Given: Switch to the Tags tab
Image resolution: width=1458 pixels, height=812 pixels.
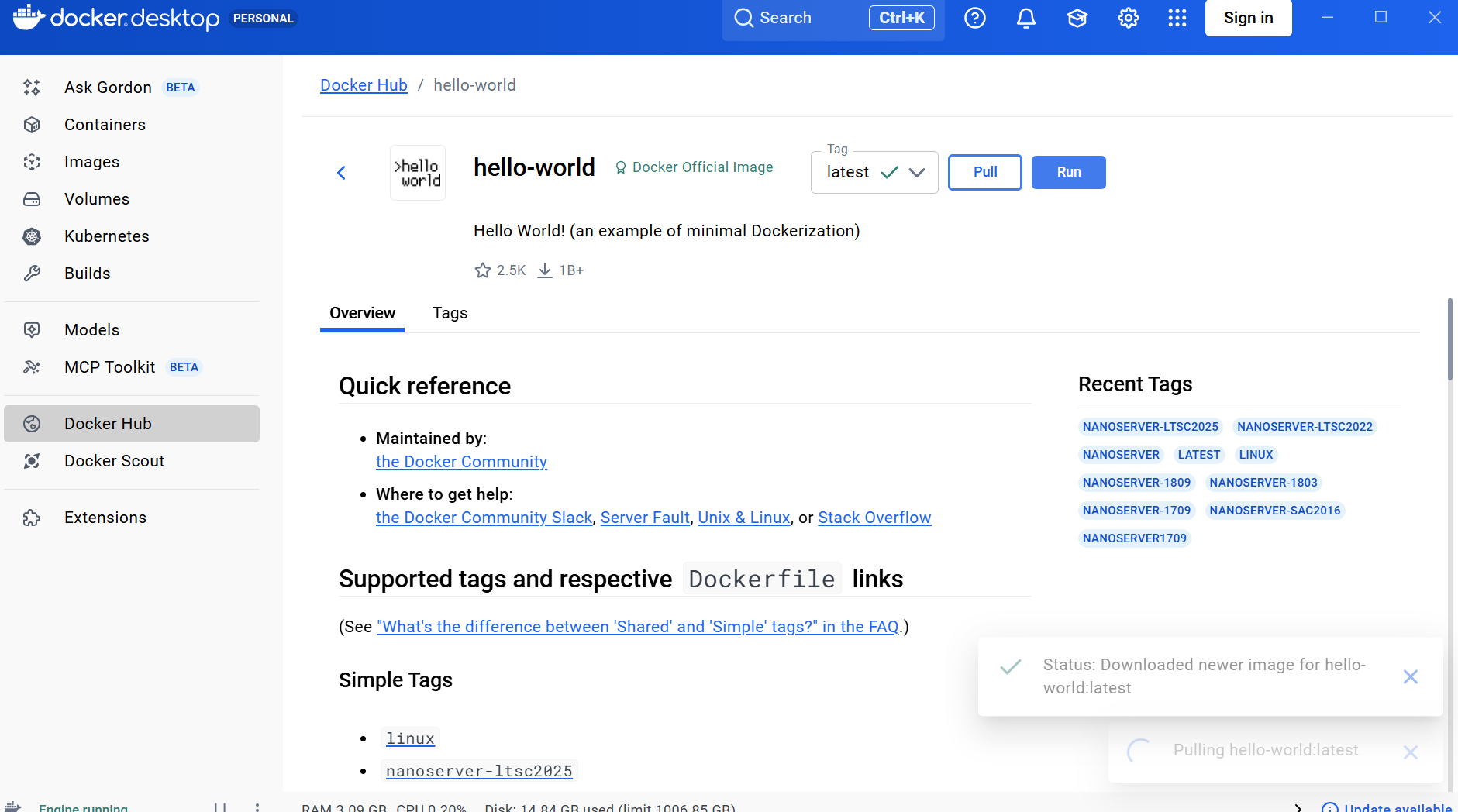Looking at the screenshot, I should pos(450,313).
